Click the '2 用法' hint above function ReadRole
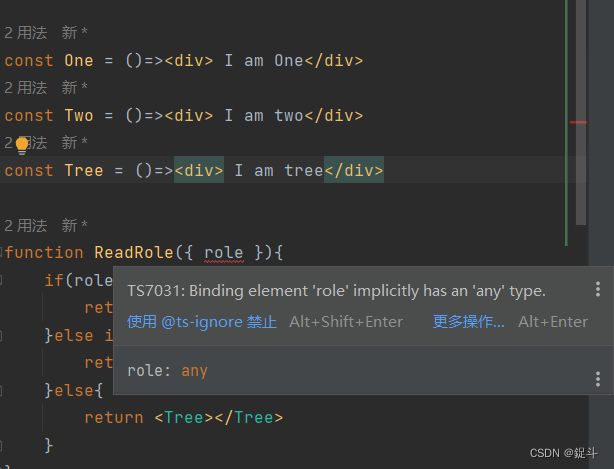 tap(25, 226)
